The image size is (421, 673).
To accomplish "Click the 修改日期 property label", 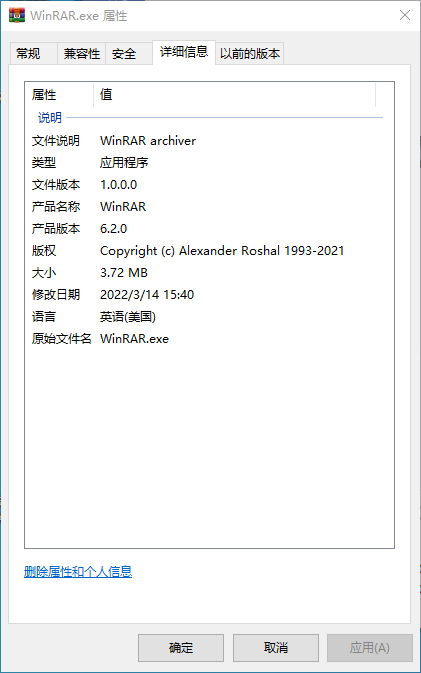I will point(56,295).
